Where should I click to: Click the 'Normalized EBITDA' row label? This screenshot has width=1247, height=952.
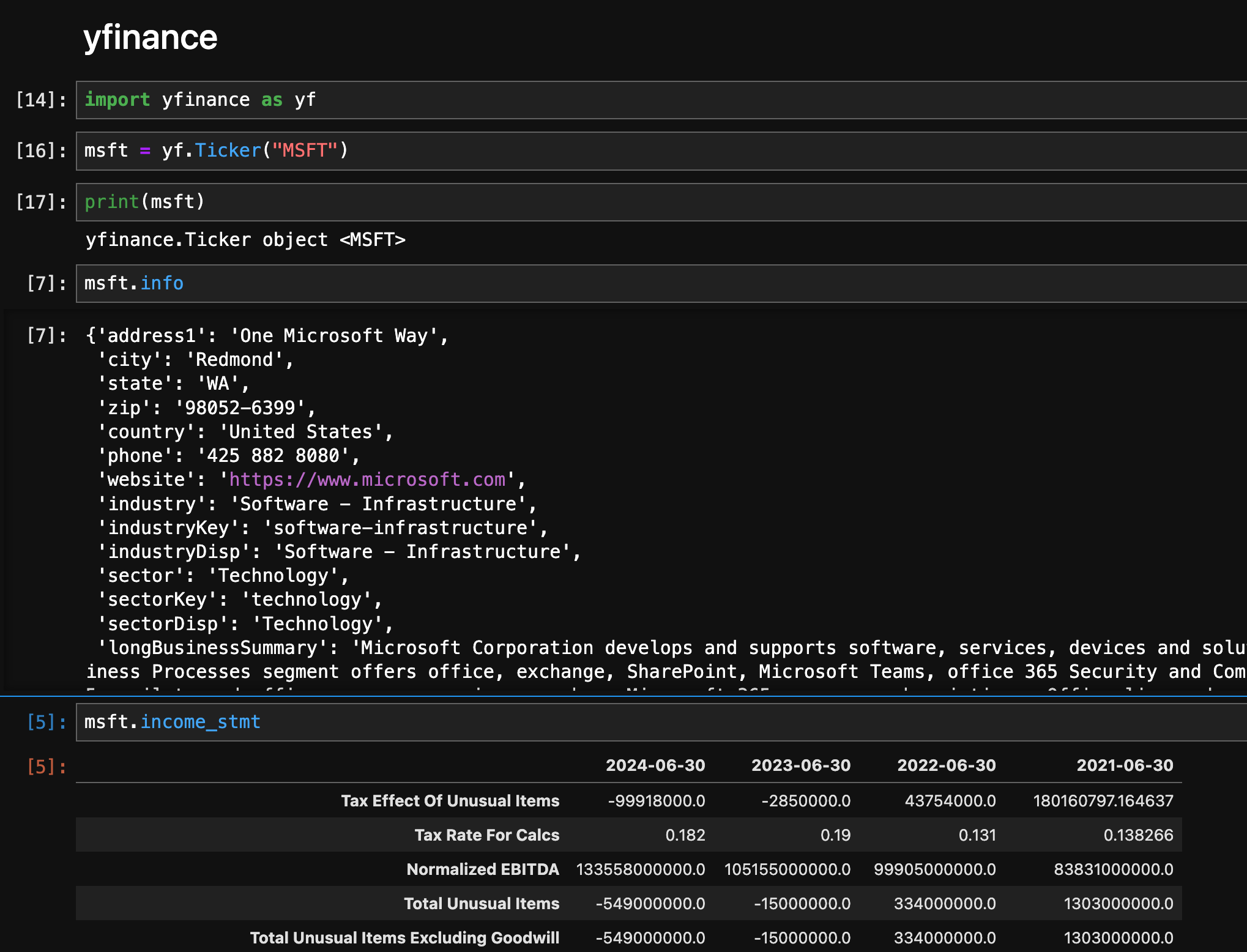click(x=483, y=869)
